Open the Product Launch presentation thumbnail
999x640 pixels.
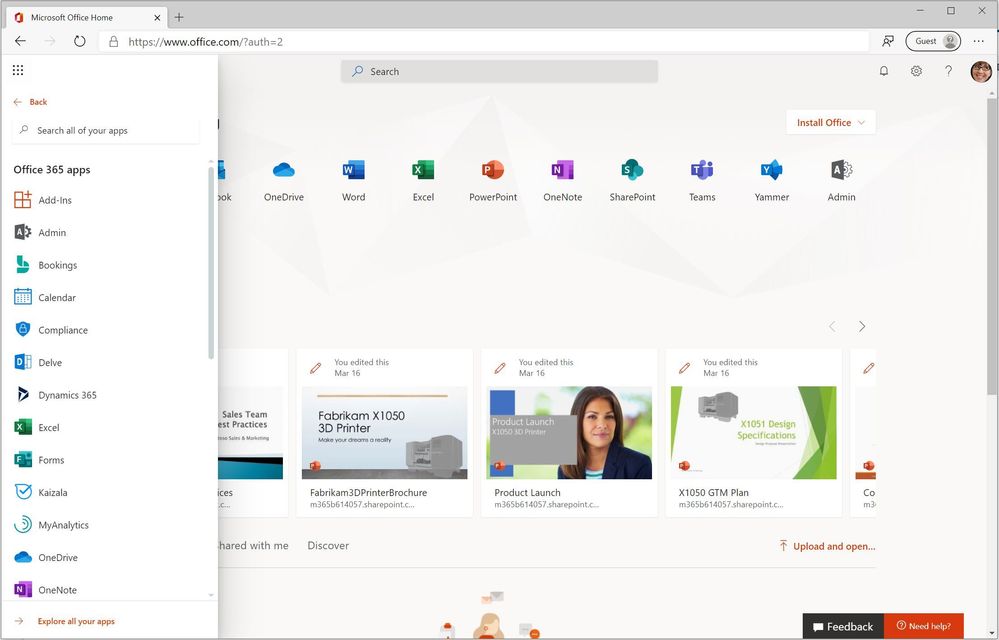569,432
